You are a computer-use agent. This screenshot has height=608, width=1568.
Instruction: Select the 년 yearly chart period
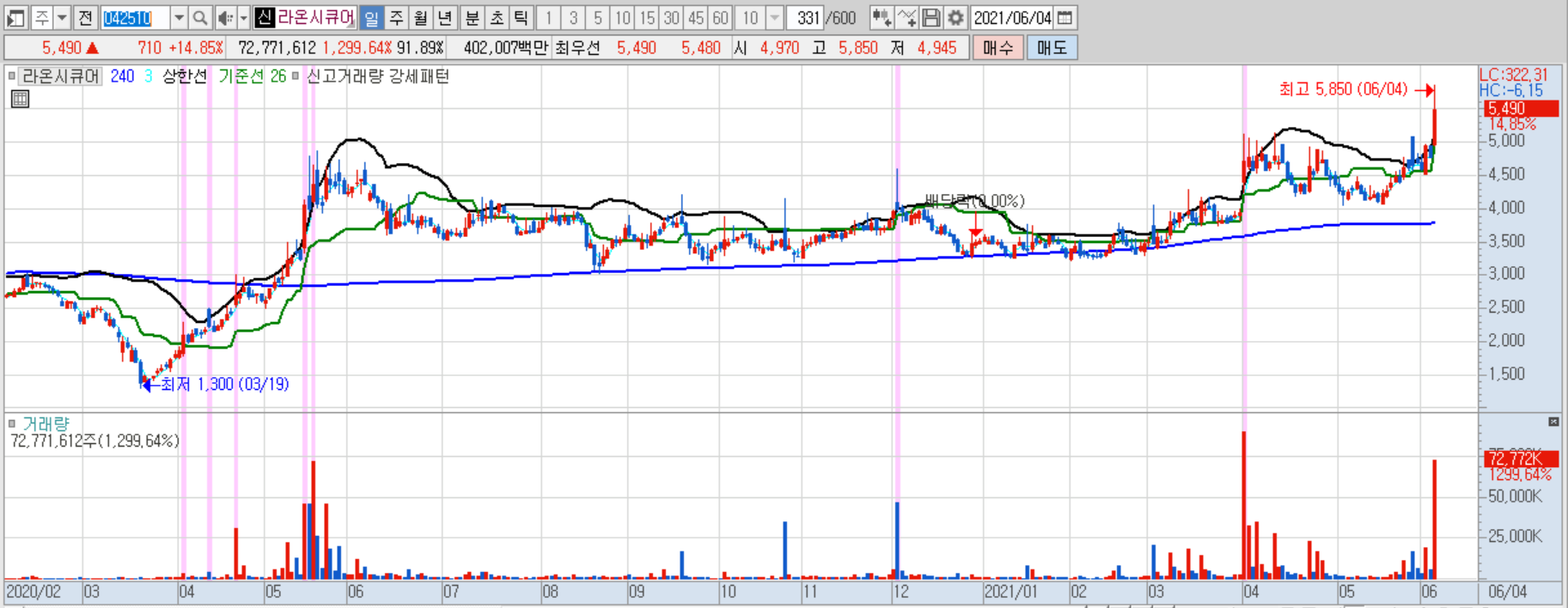(x=444, y=17)
